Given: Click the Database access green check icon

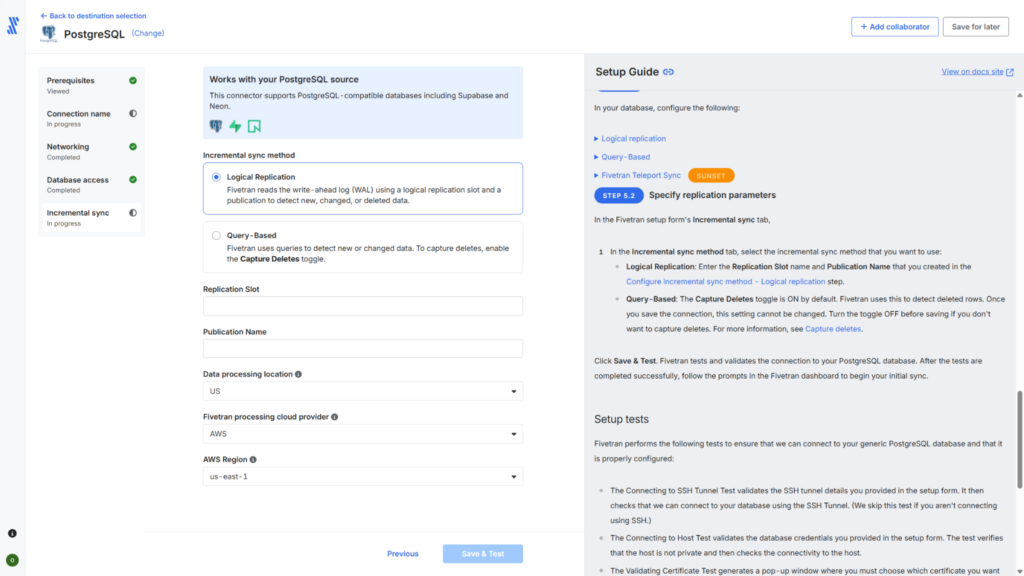Looking at the screenshot, I should [x=133, y=180].
